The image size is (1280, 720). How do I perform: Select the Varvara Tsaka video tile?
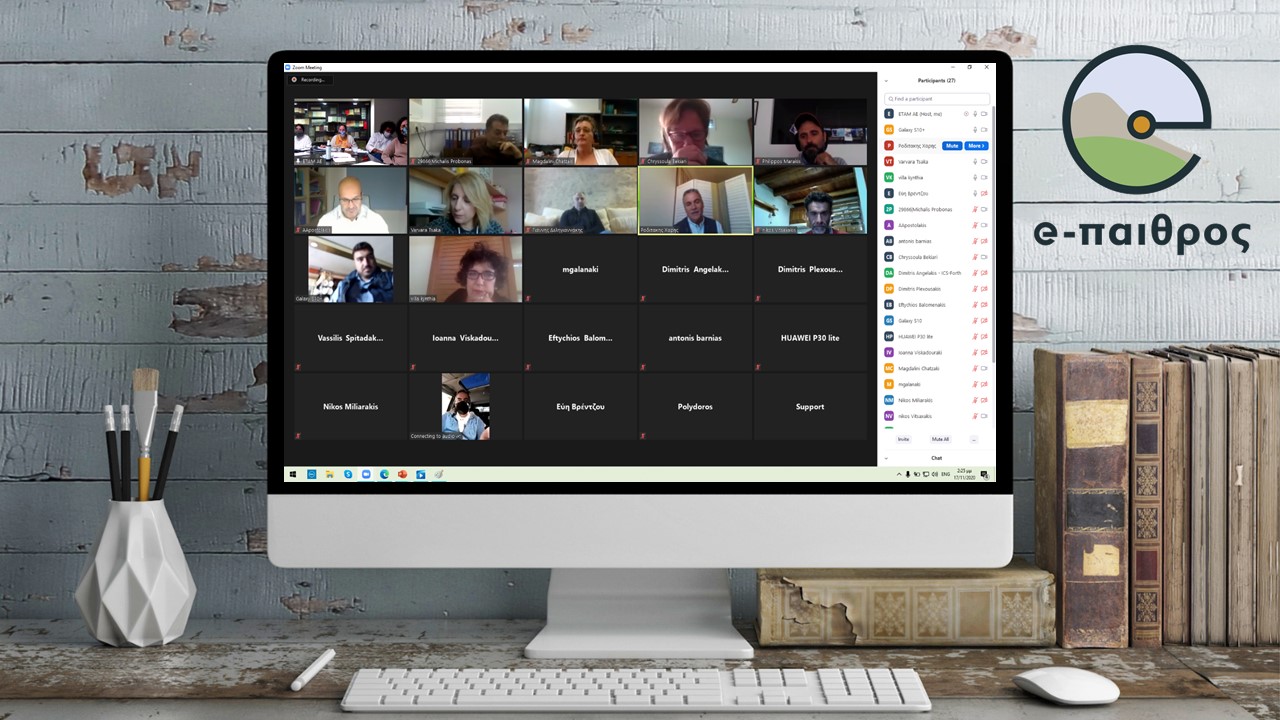[465, 200]
